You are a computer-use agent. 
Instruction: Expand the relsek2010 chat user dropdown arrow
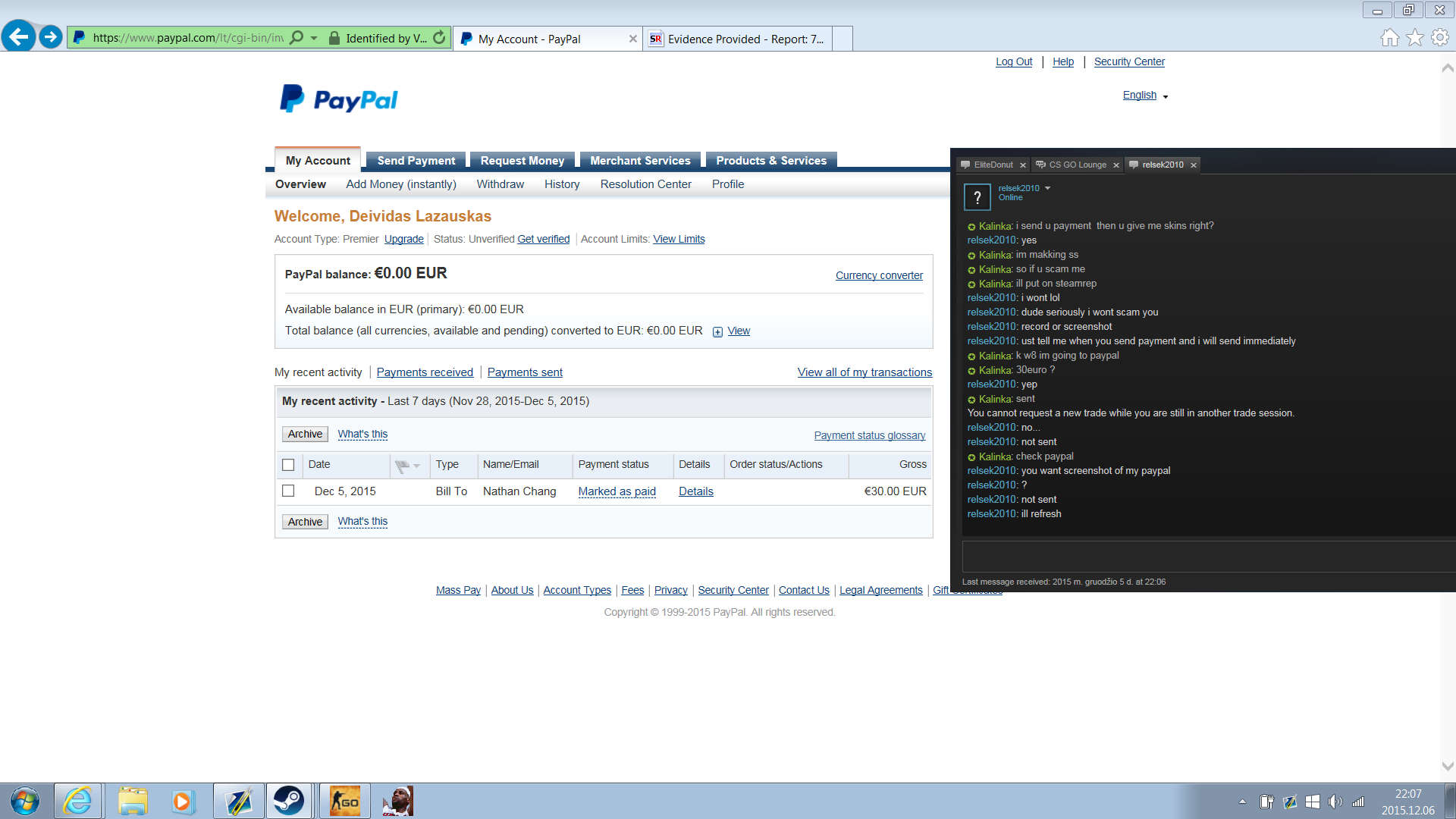tap(1047, 188)
